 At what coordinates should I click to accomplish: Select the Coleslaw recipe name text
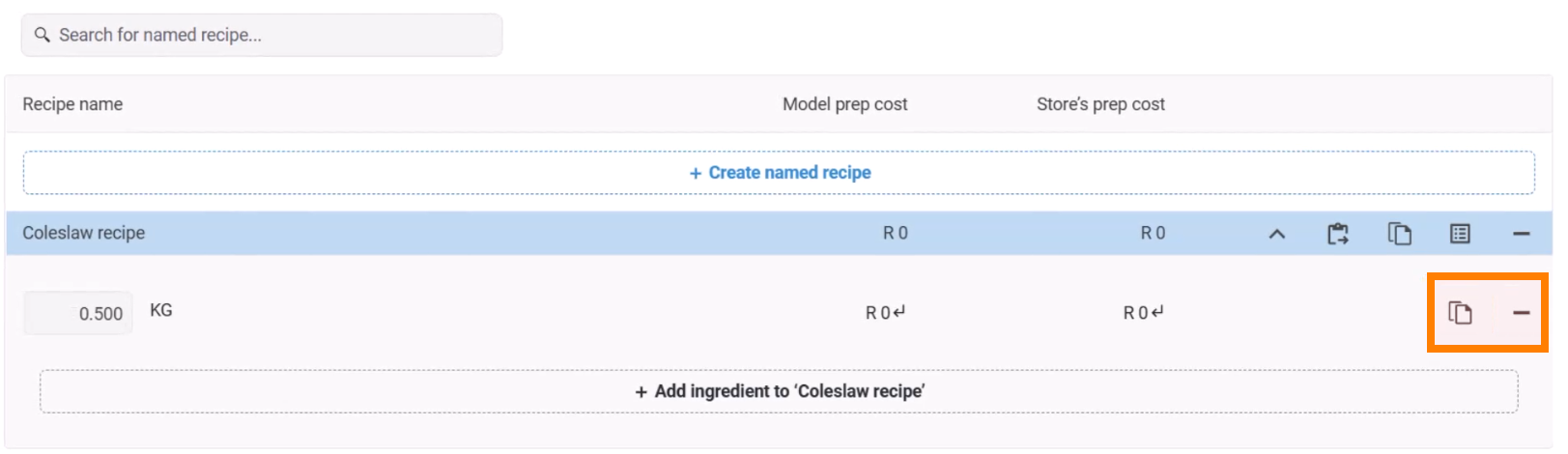tap(84, 234)
